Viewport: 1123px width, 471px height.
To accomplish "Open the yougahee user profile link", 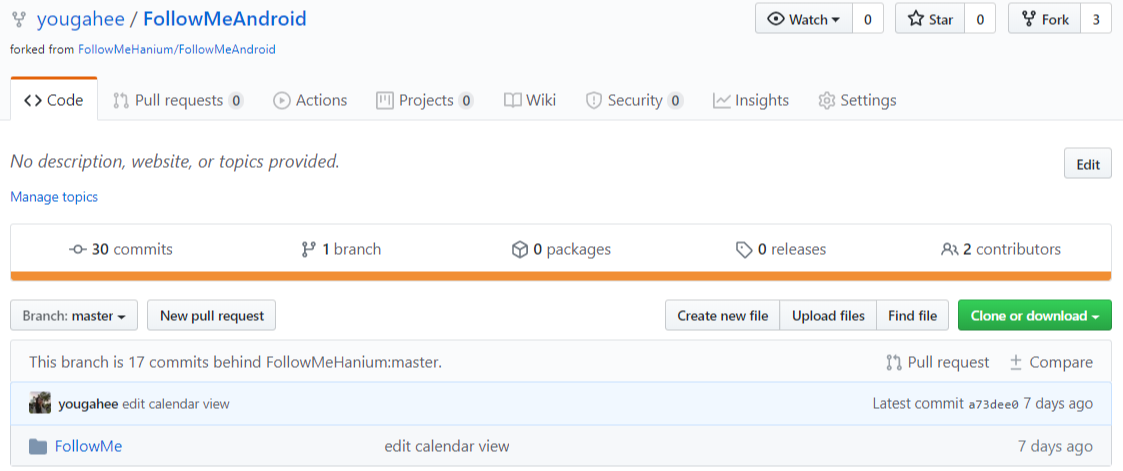I will (79, 19).
